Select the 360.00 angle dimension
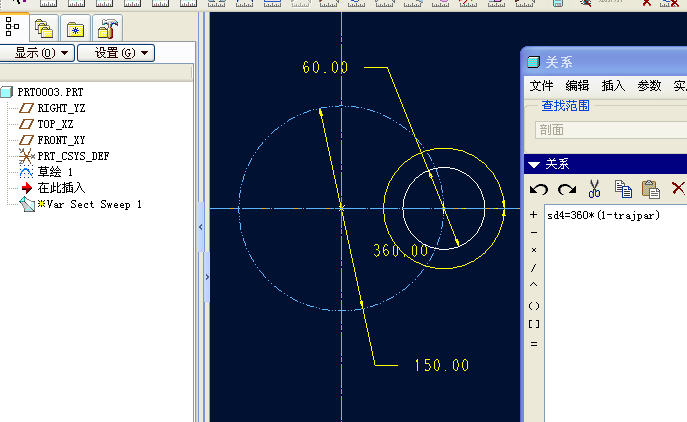 coord(400,250)
